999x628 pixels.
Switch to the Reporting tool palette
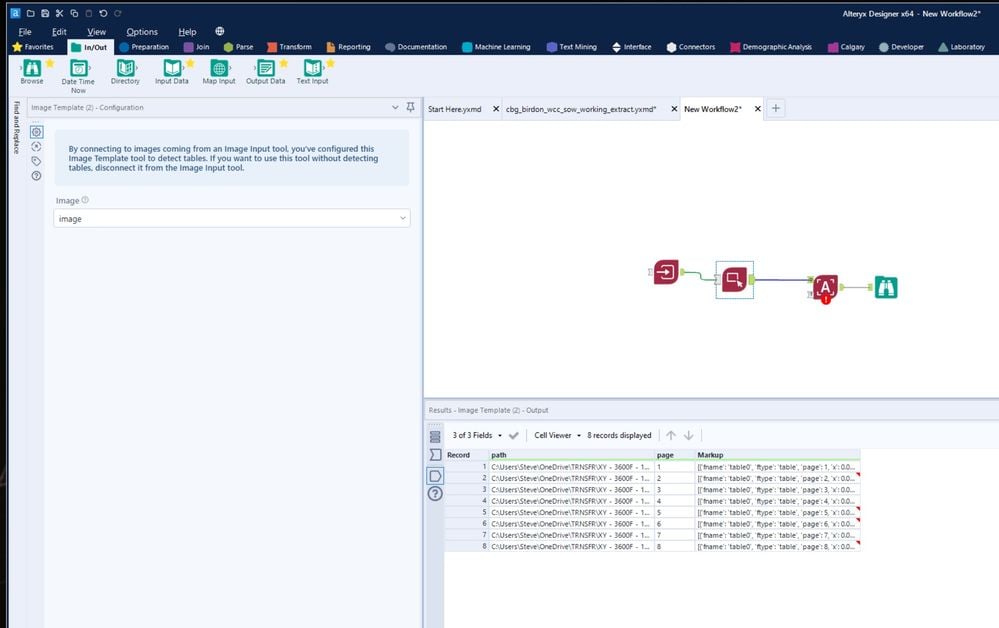pyautogui.click(x=348, y=46)
